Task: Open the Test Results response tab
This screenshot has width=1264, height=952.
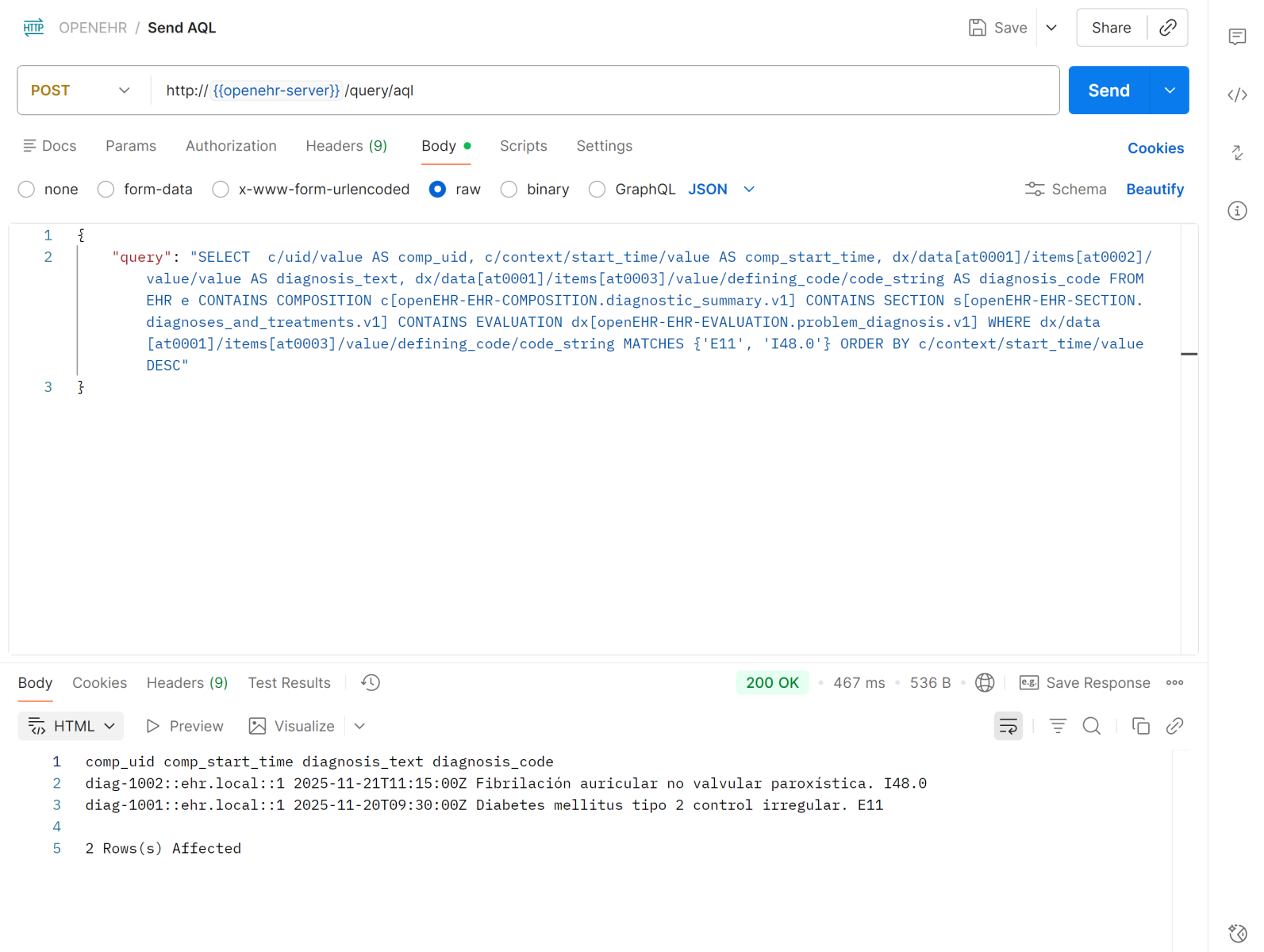Action: point(289,683)
